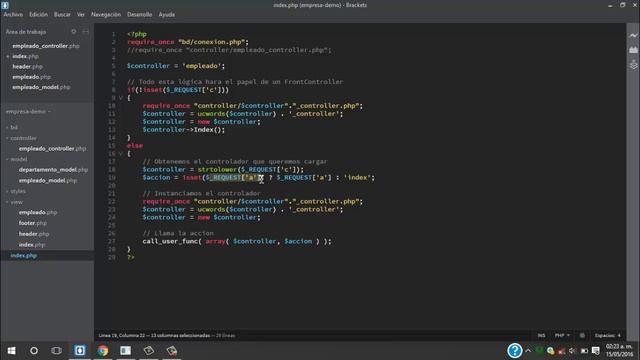Open the empresa-demo project dropdown

[28, 111]
